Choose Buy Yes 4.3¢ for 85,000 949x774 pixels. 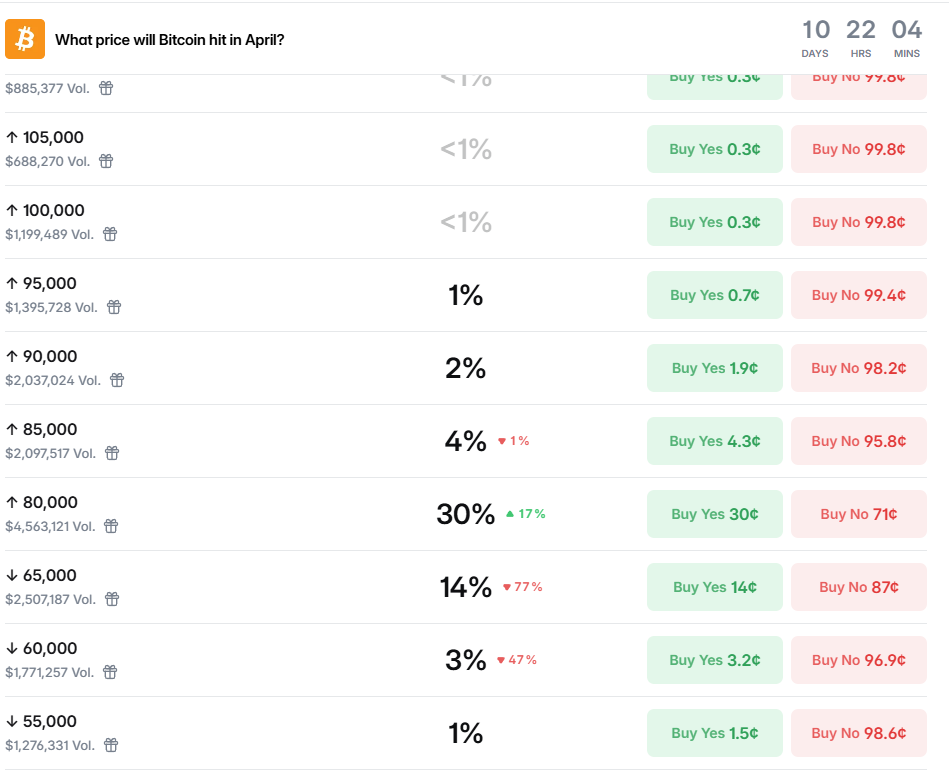coord(714,441)
